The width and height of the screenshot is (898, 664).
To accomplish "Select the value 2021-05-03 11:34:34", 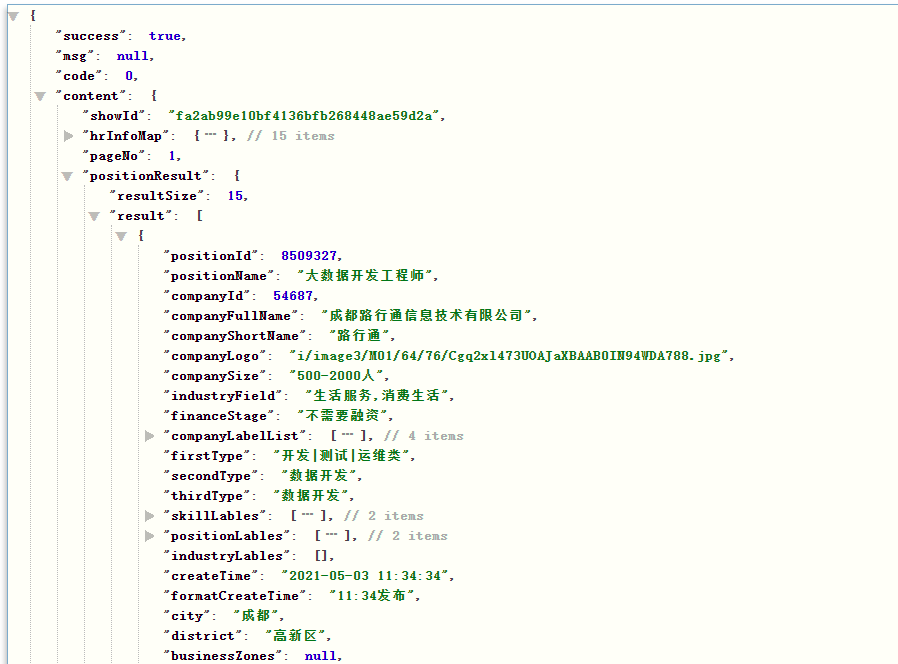I will pyautogui.click(x=365, y=576).
